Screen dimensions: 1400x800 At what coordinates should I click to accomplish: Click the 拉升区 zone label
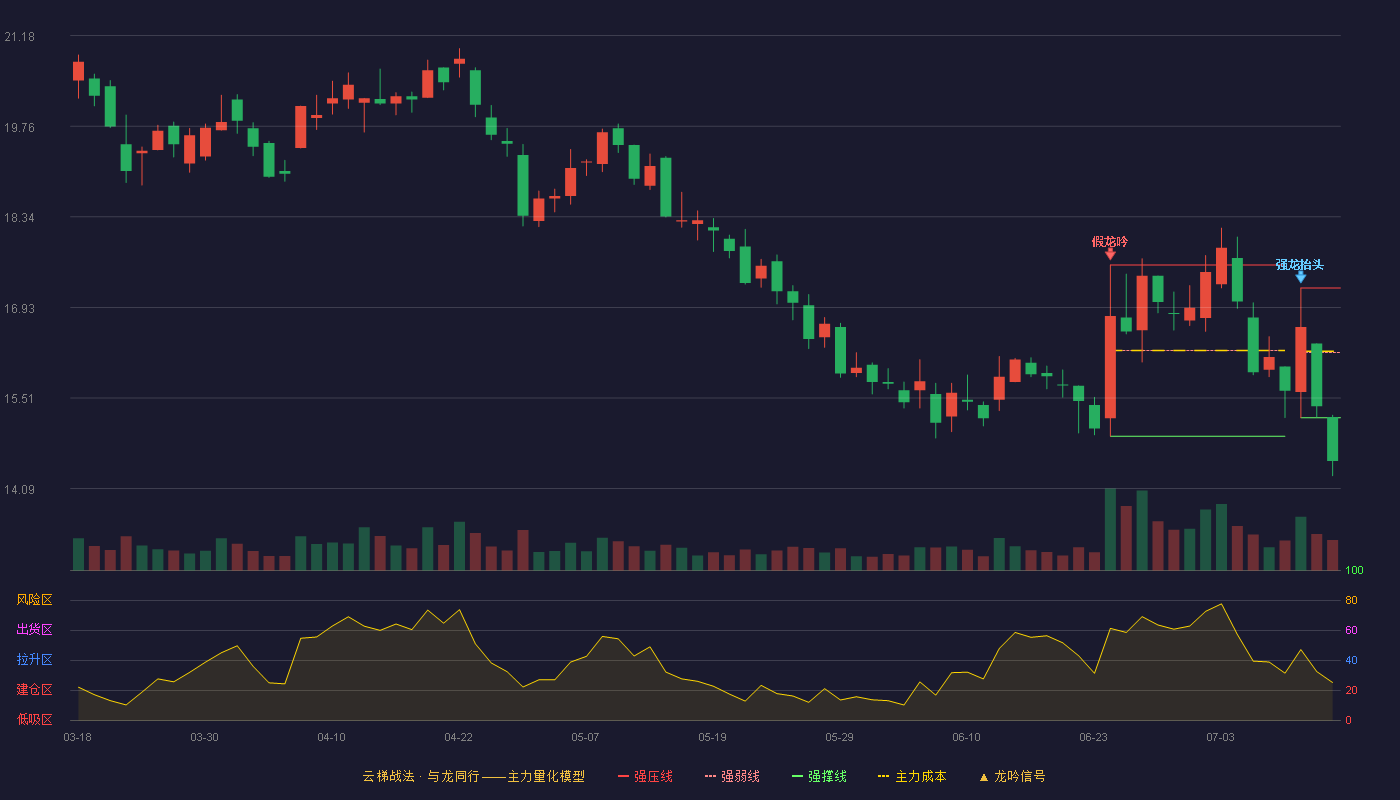(x=34, y=660)
